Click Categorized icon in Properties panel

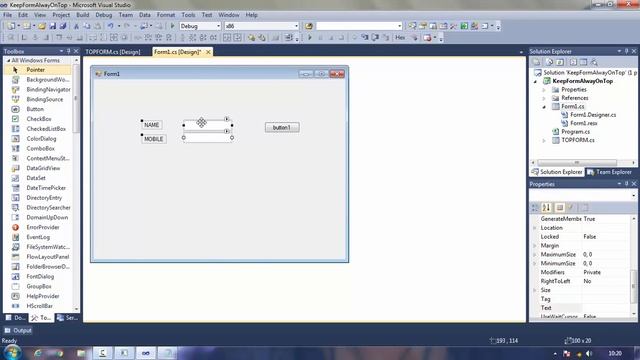pos(535,208)
